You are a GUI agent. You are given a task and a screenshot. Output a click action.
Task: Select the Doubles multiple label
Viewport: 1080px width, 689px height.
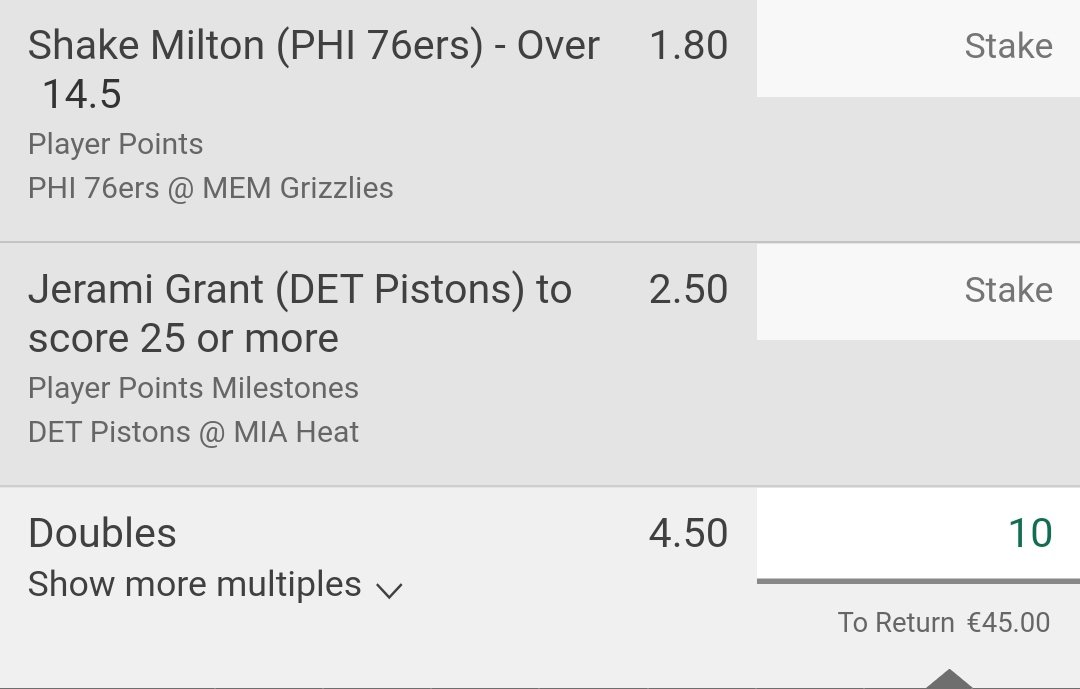[102, 533]
